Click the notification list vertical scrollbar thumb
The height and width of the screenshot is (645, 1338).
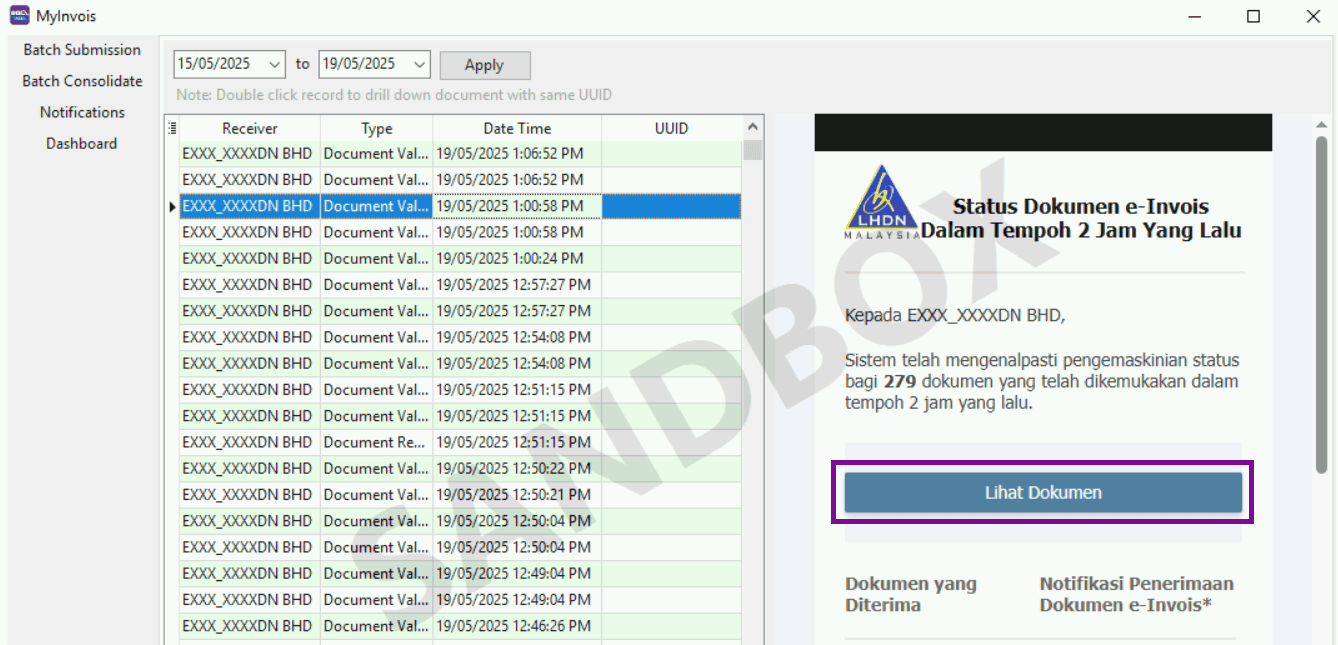(753, 151)
